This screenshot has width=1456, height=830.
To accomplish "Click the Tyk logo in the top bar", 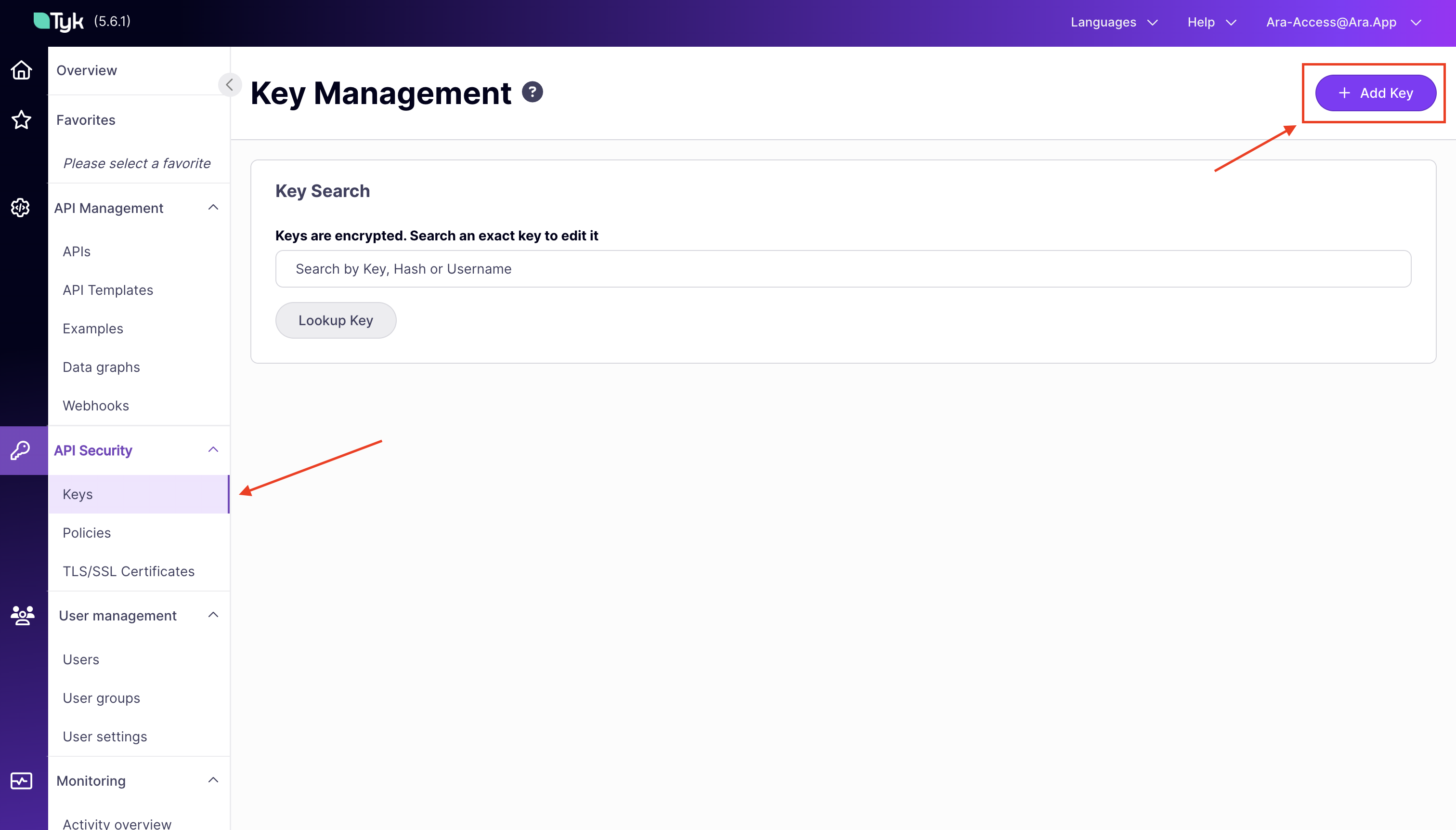I will (x=59, y=21).
